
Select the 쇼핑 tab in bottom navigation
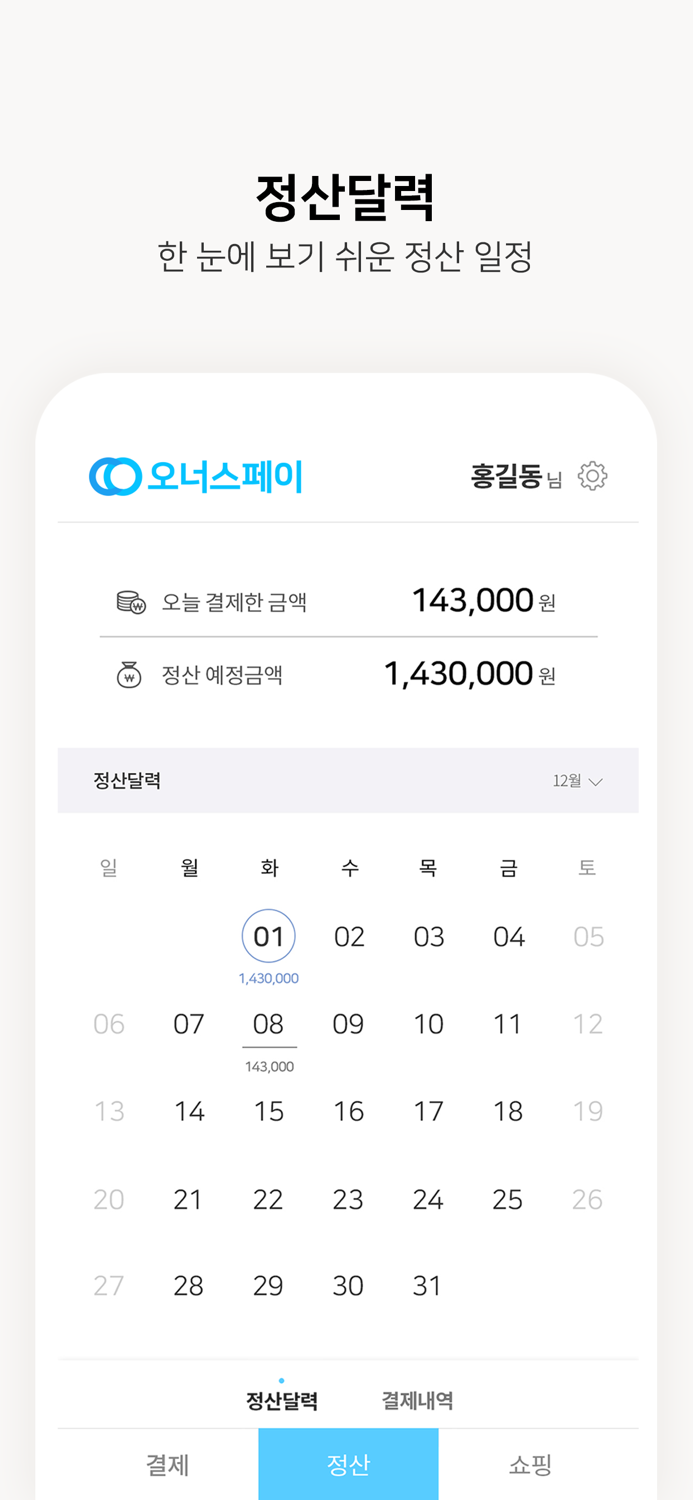click(x=528, y=1463)
